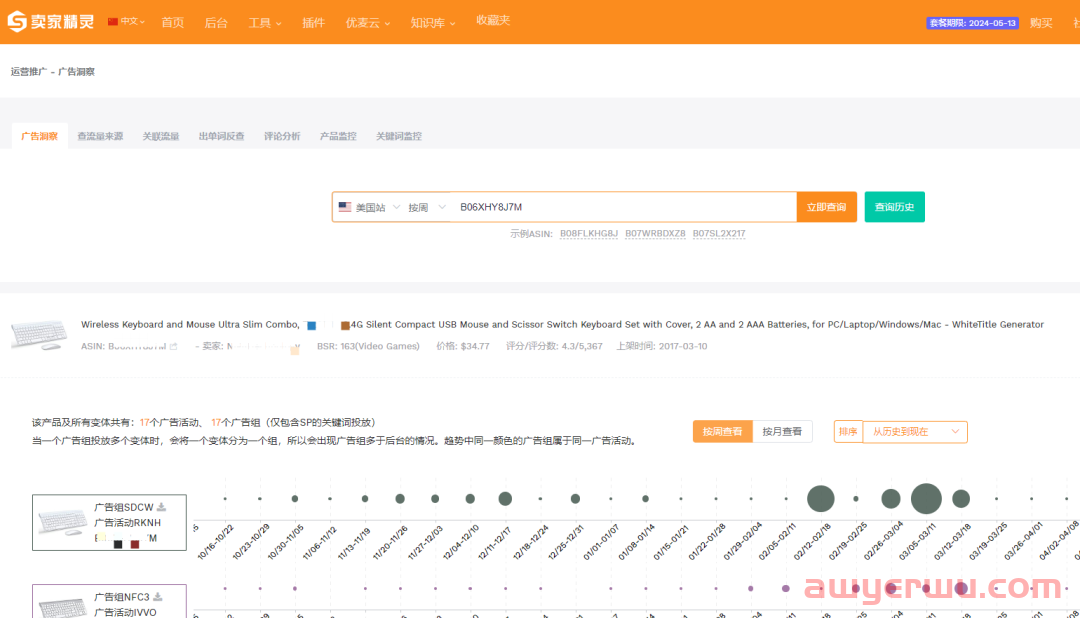Viewport: 1080px width, 618px height.
Task: Open the 知识库 menu
Action: coord(432,22)
